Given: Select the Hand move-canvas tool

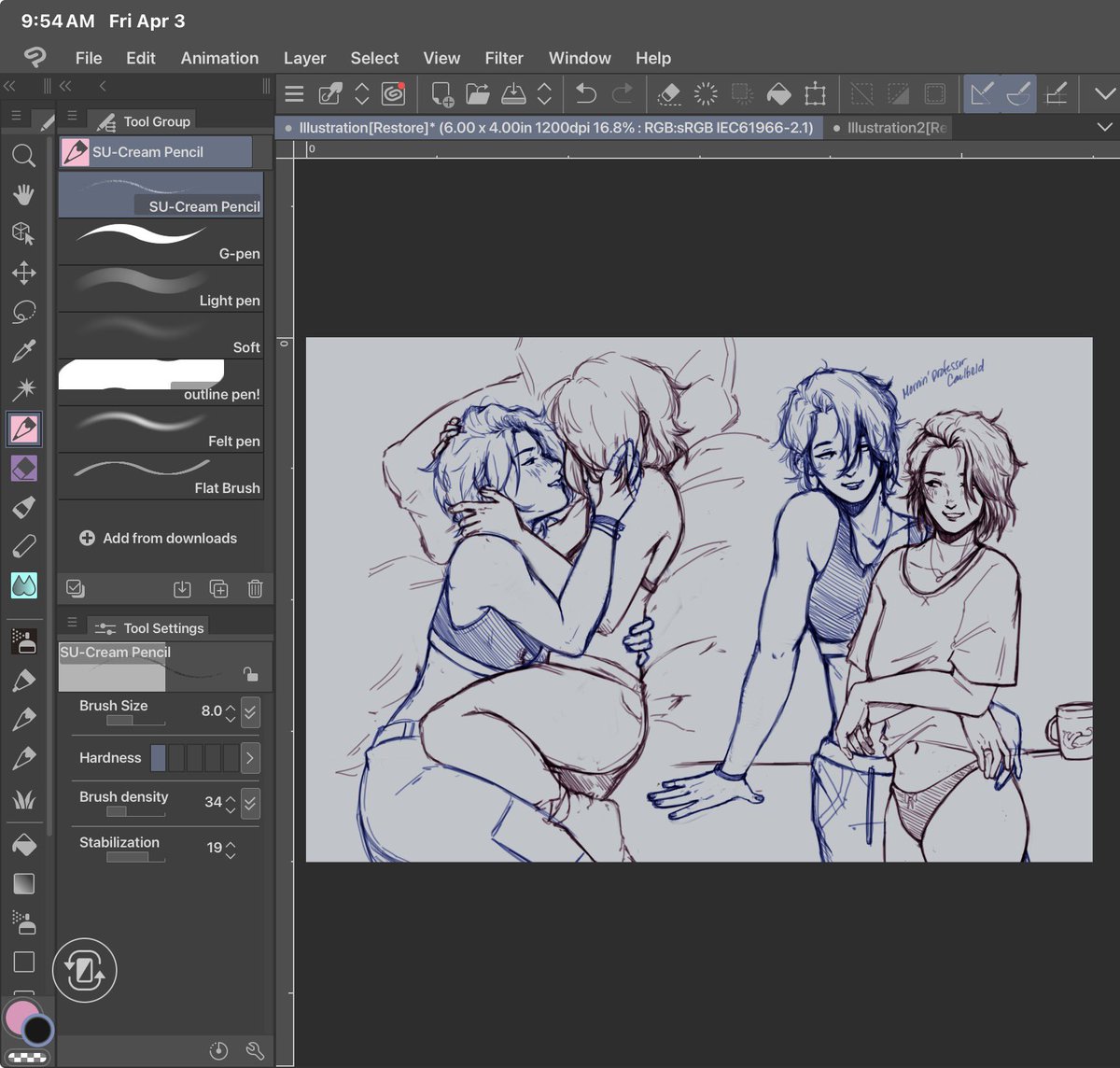Looking at the screenshot, I should (x=23, y=194).
